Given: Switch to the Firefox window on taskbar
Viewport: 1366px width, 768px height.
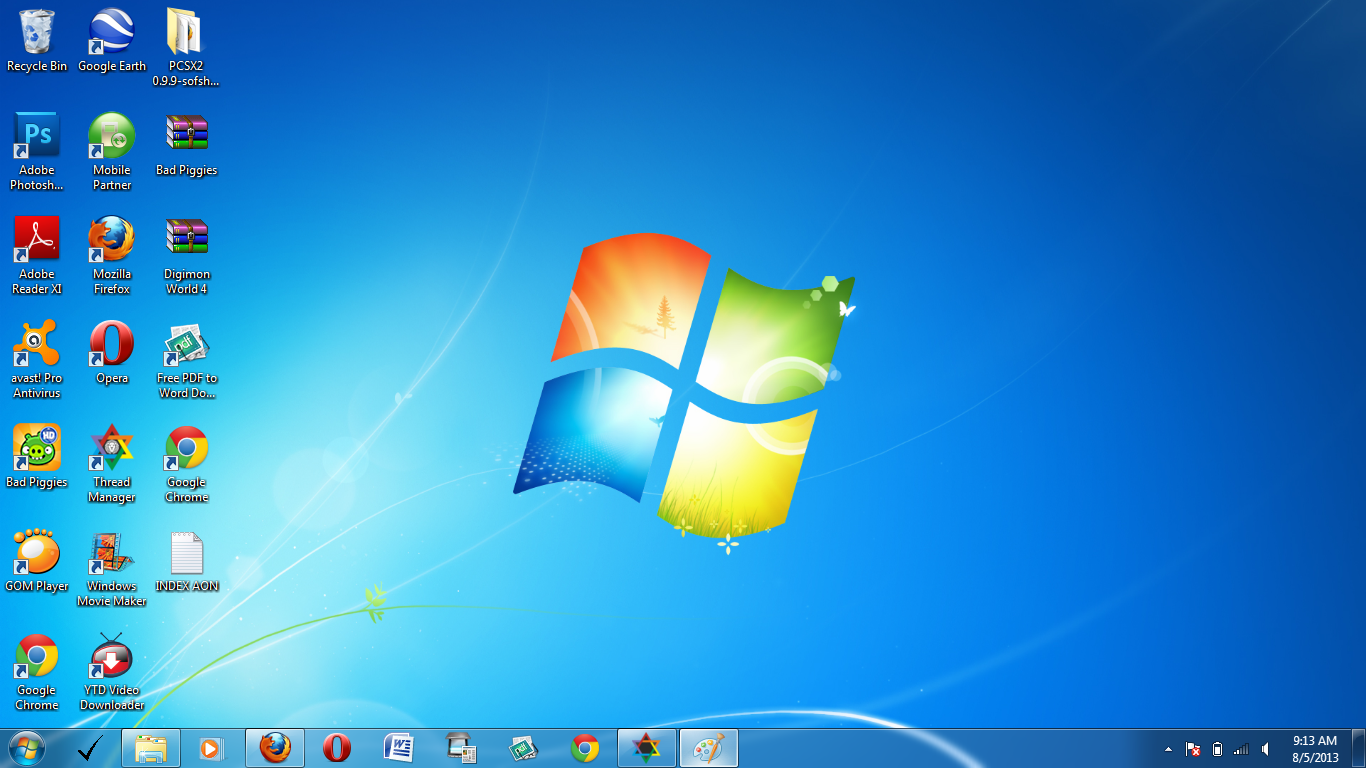Looking at the screenshot, I should [x=275, y=747].
